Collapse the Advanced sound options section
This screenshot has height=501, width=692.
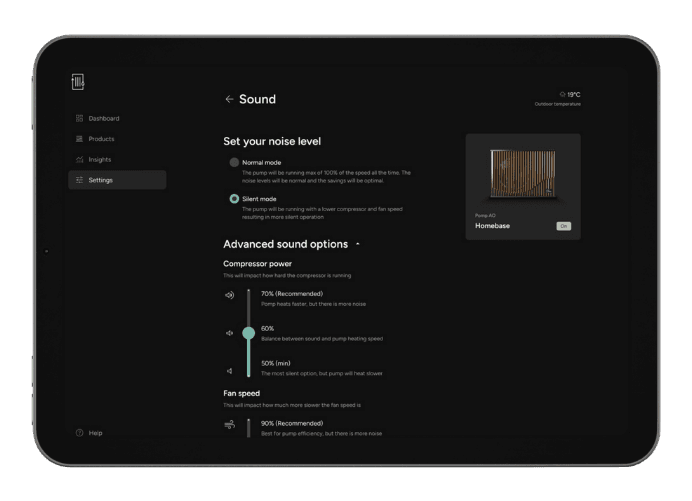[357, 245]
